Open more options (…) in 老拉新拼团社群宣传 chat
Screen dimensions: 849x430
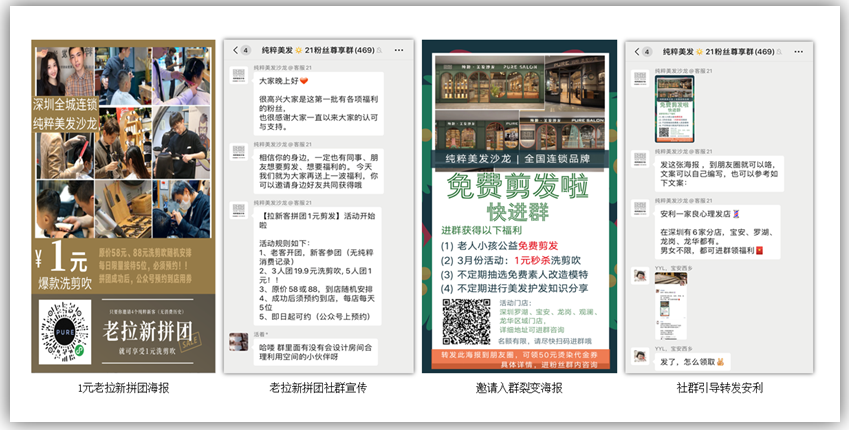pos(399,50)
